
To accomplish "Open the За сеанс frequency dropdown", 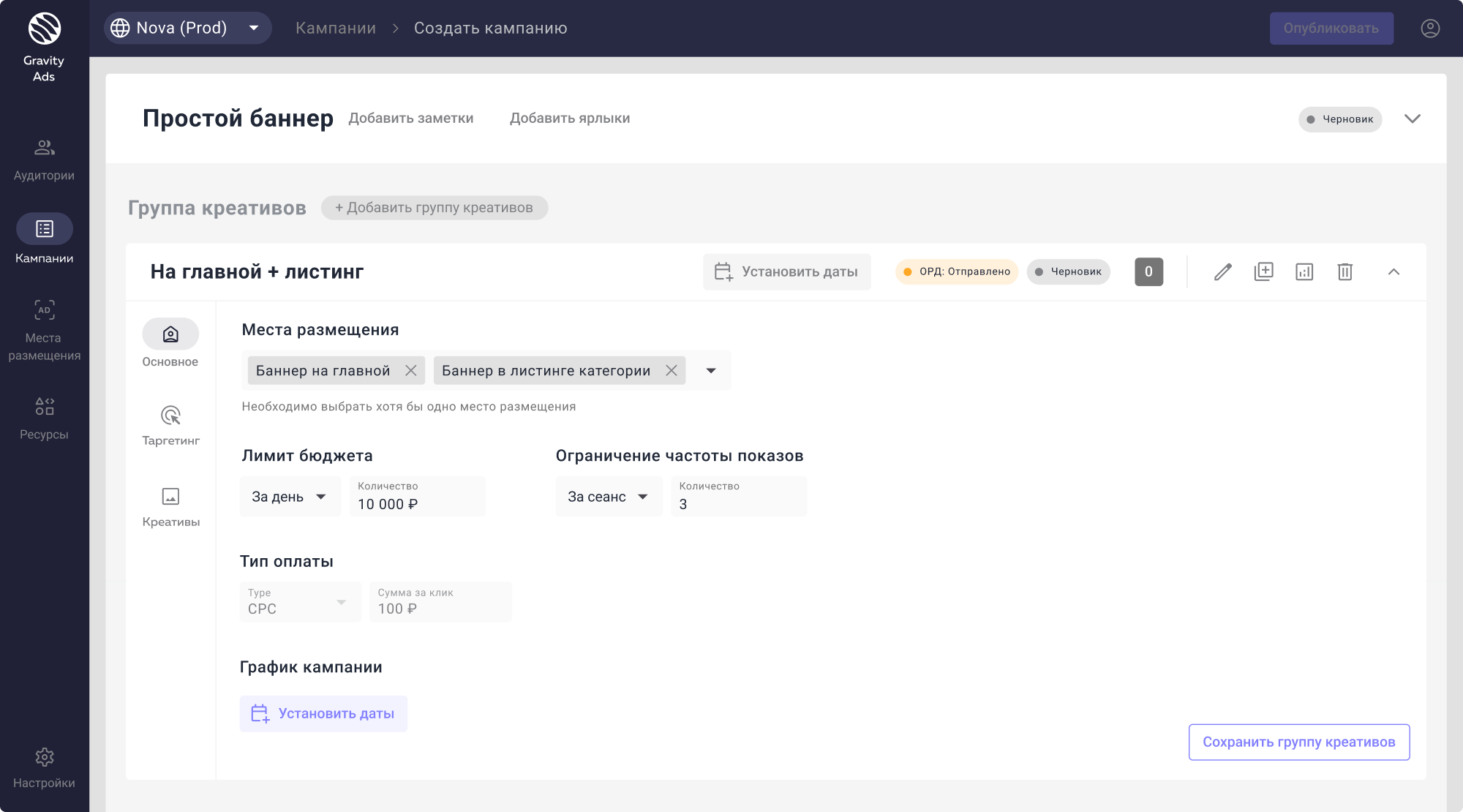I will pos(608,497).
